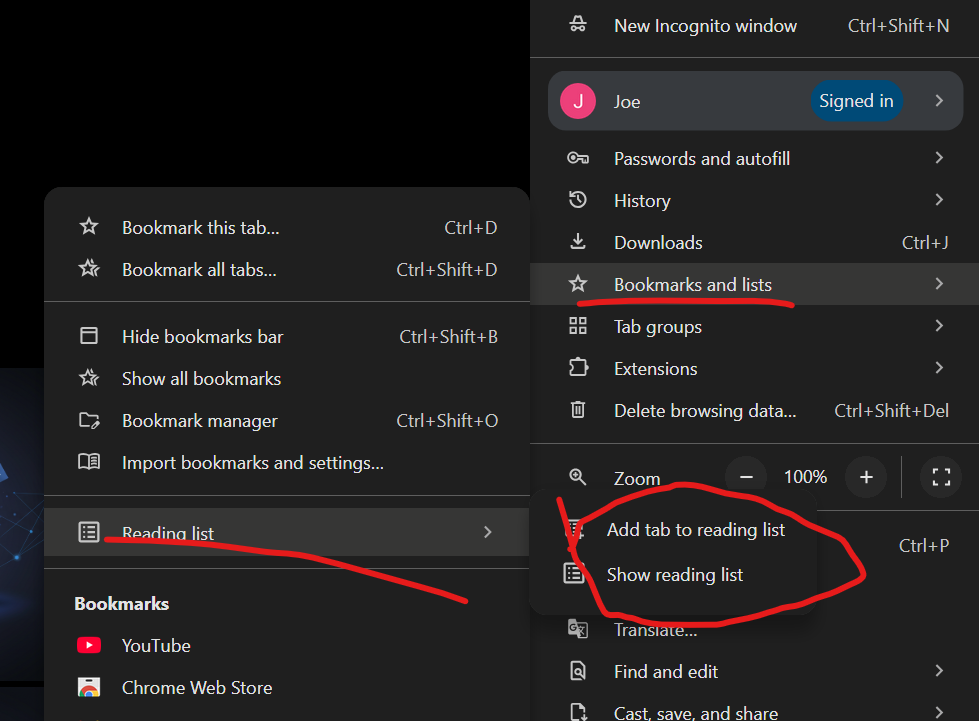Select Show reading list option
This screenshot has height=721, width=979.
(674, 575)
